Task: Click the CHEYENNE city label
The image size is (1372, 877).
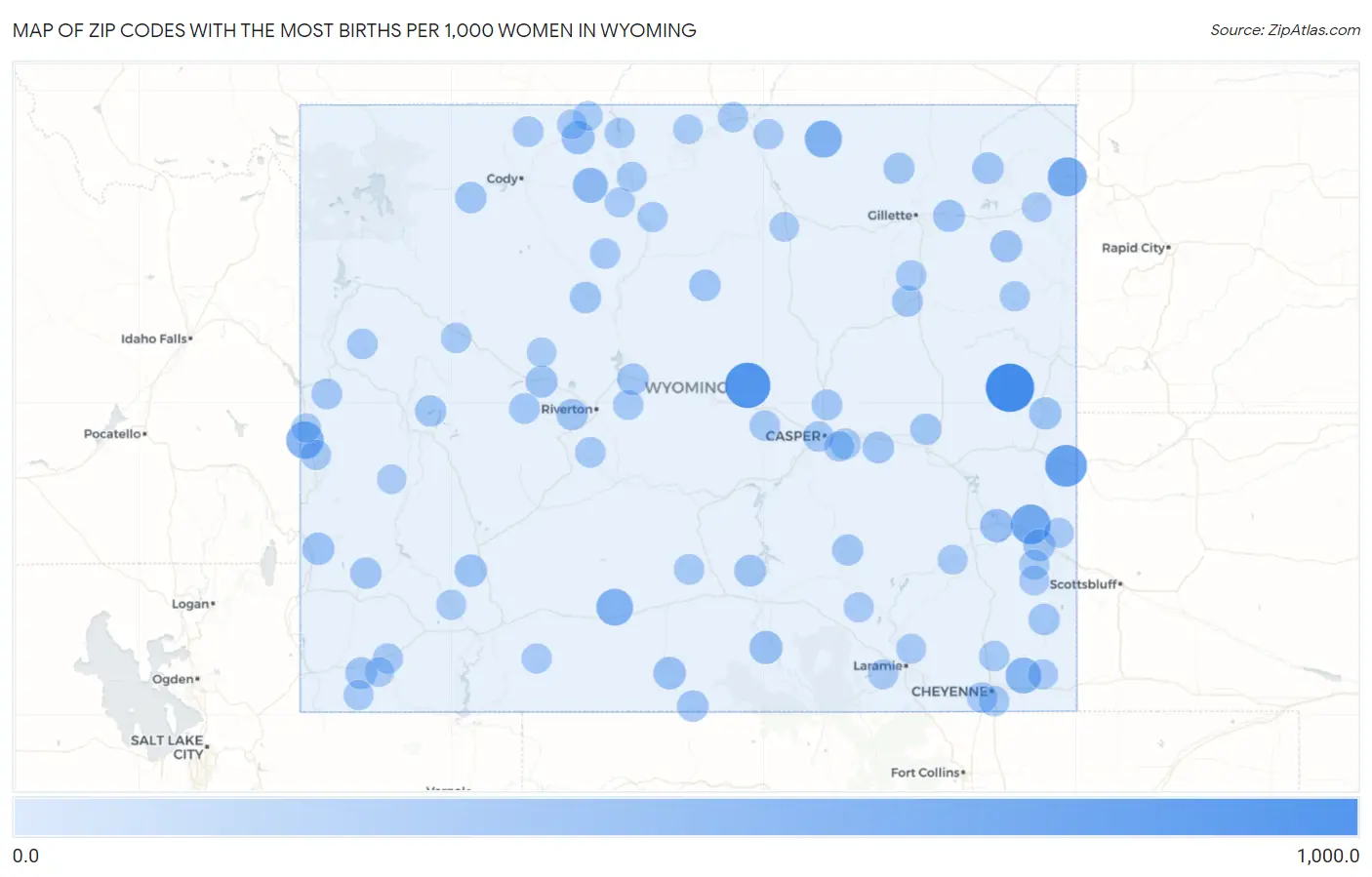Action: pyautogui.click(x=950, y=691)
